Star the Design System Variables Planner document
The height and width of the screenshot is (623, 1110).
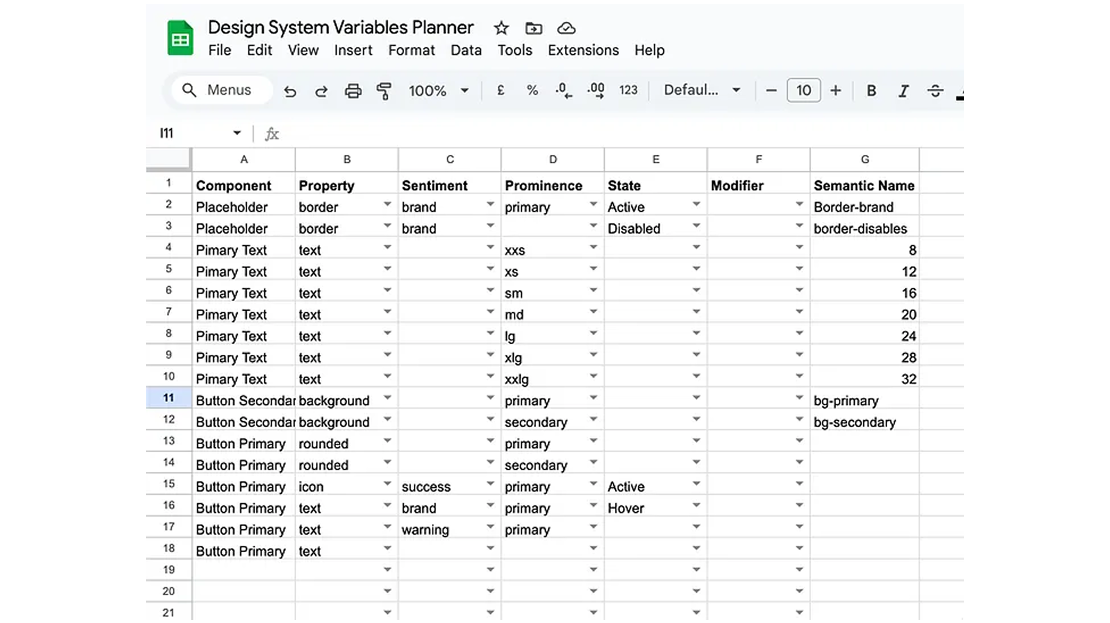point(501,28)
